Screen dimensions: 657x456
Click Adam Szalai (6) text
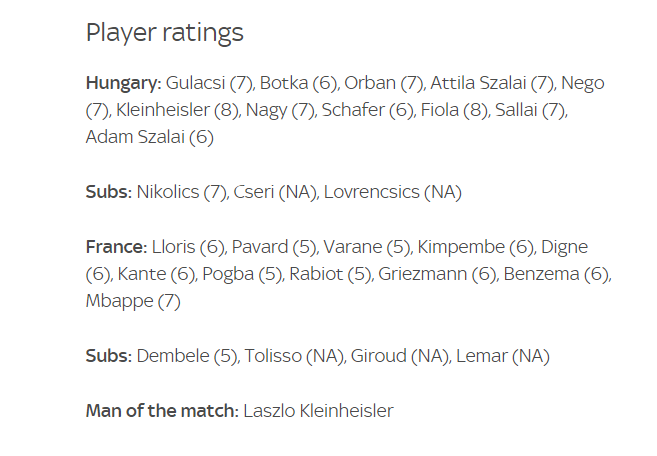click(x=150, y=137)
